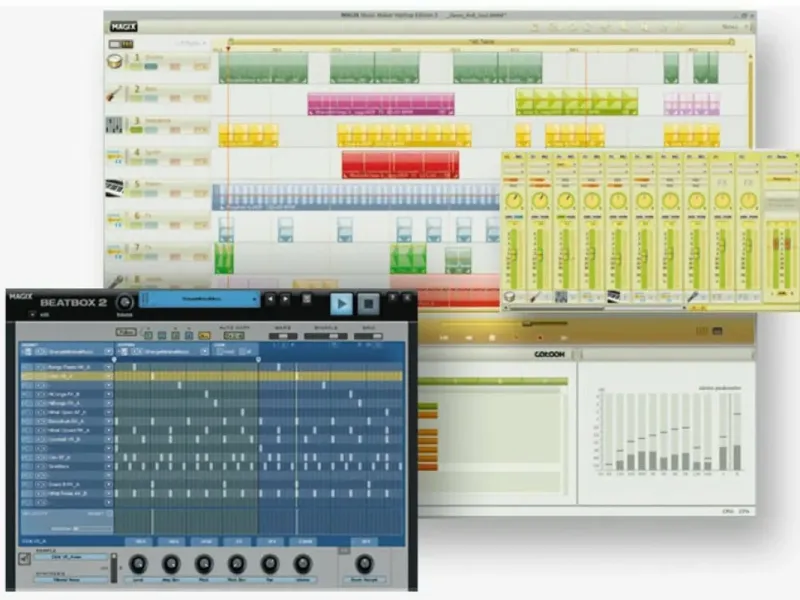Open the Catooh tab in the media pool
The width and height of the screenshot is (800, 600).
549,354
